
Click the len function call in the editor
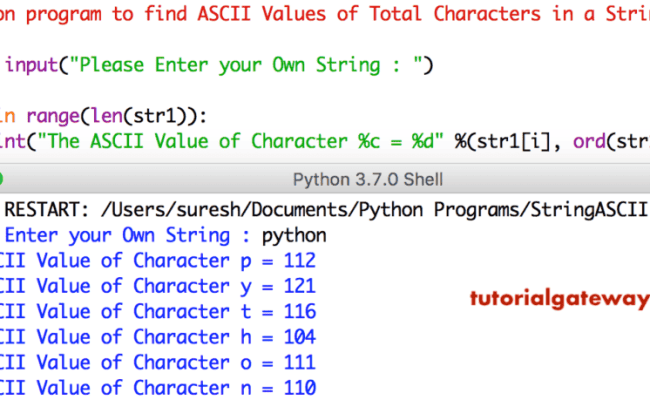point(107,116)
